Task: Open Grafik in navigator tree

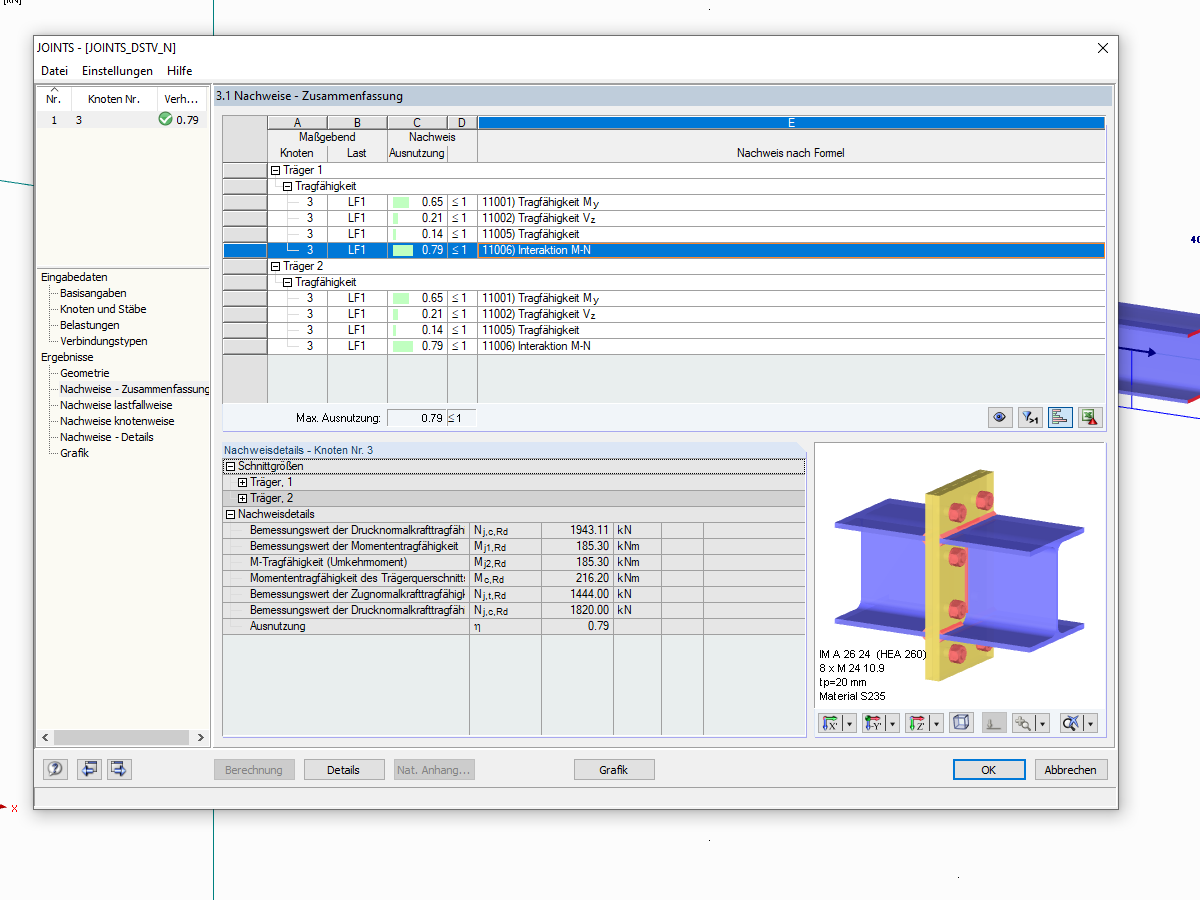Action: pyautogui.click(x=74, y=453)
